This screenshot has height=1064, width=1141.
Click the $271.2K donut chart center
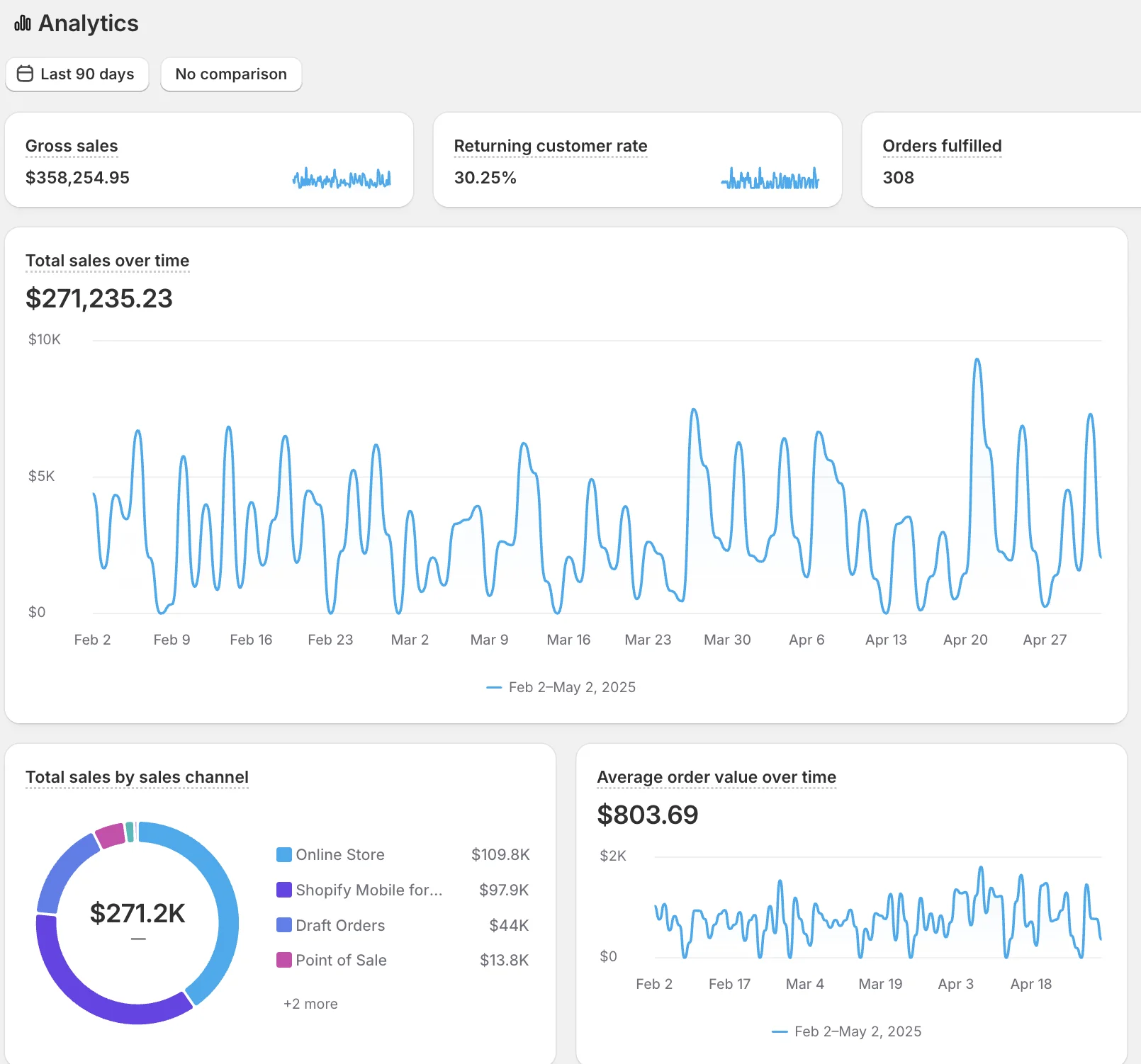[137, 914]
